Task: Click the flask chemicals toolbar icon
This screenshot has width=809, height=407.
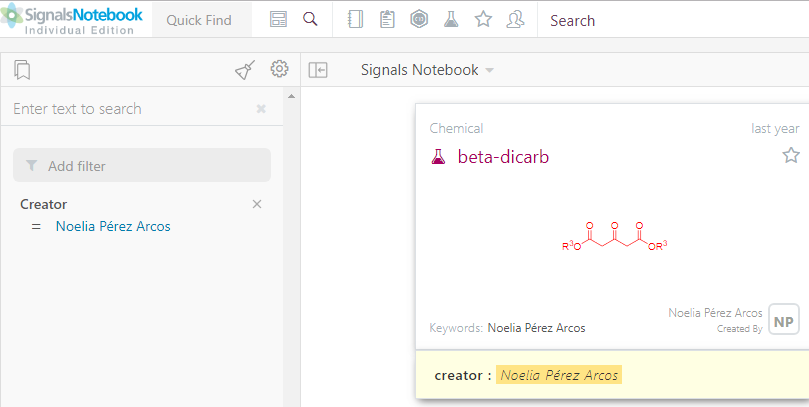Action: pos(451,20)
